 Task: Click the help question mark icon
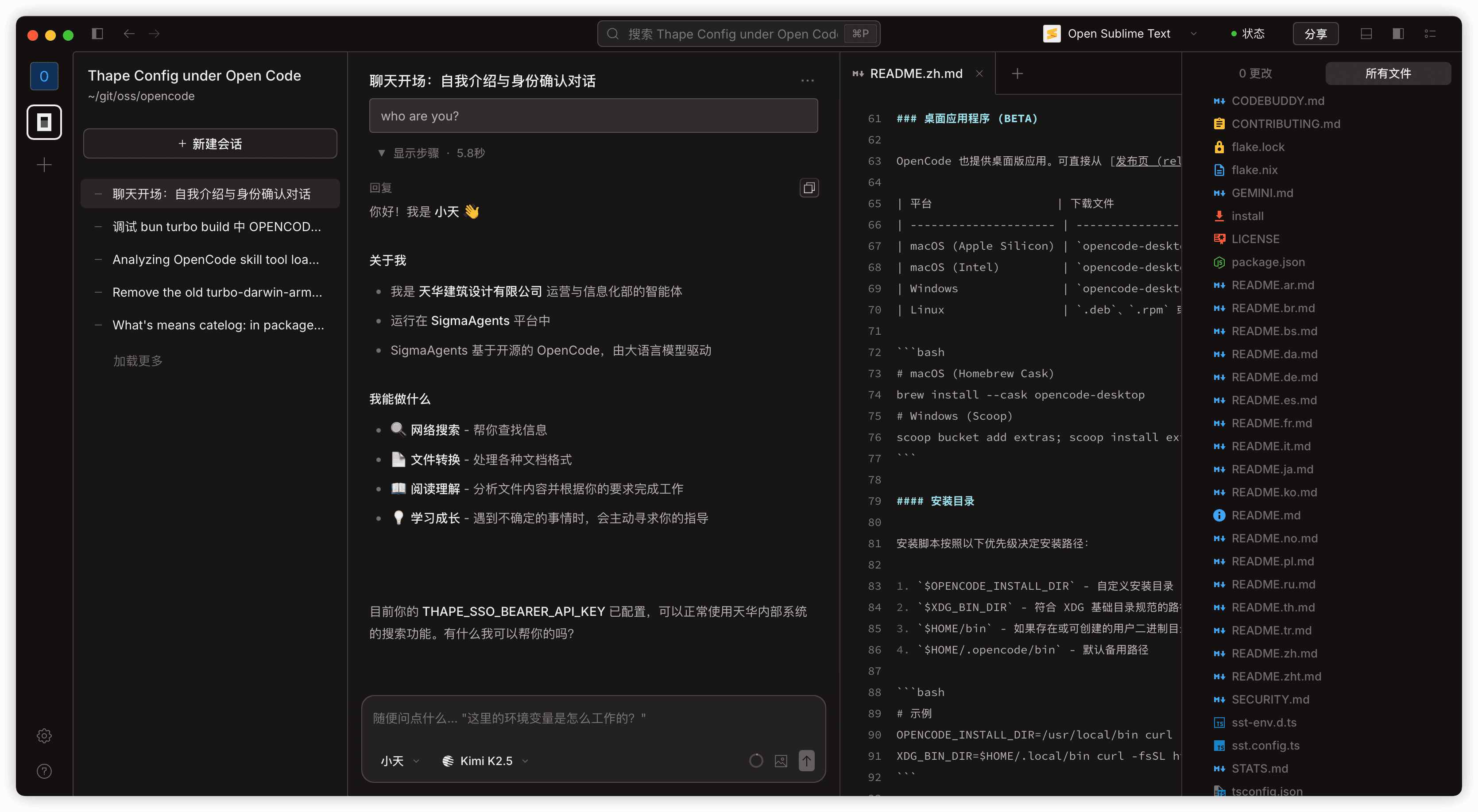(x=44, y=771)
